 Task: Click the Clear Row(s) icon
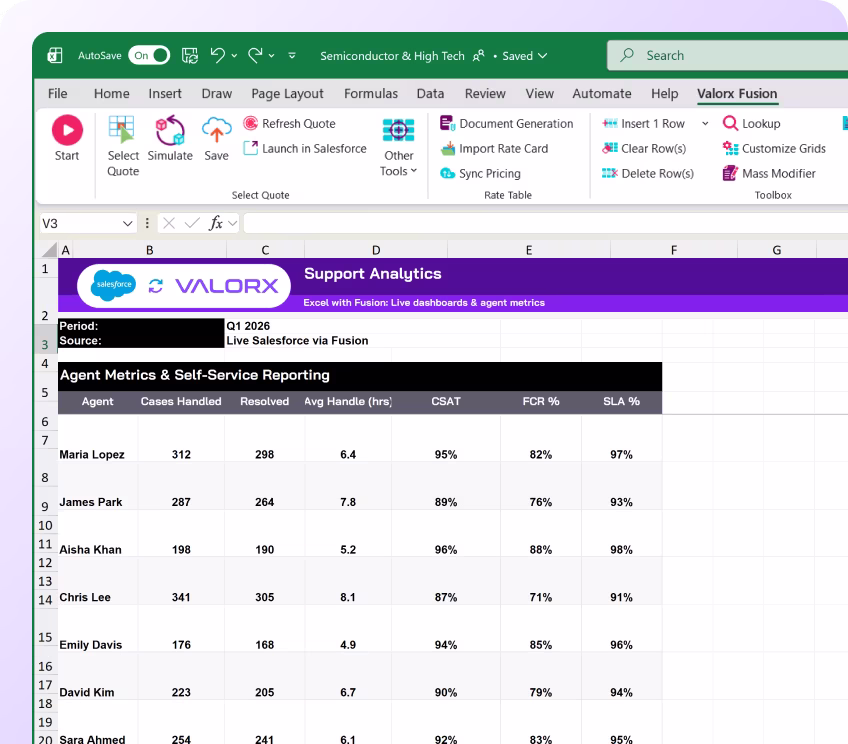(610, 148)
